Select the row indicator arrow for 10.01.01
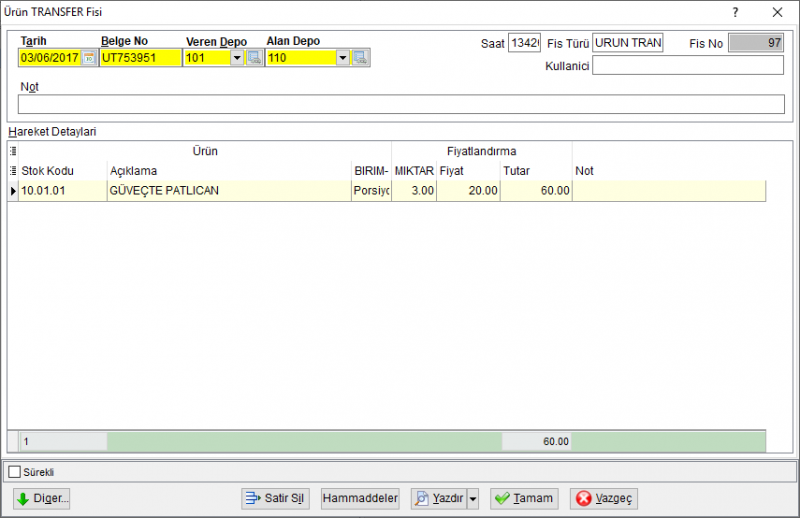The height and width of the screenshot is (518, 800). click(13, 191)
